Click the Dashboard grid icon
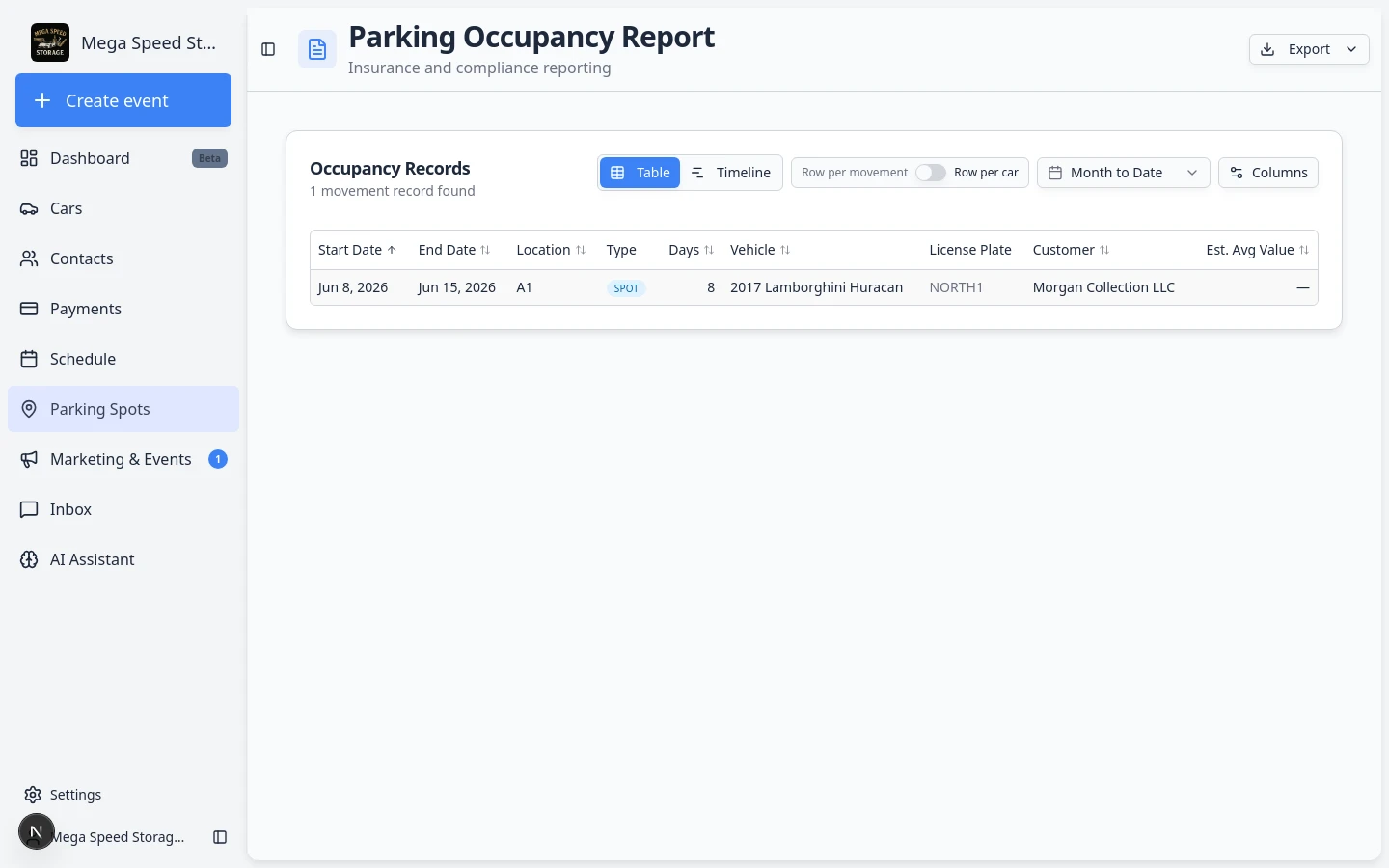This screenshot has width=1389, height=868. click(29, 158)
